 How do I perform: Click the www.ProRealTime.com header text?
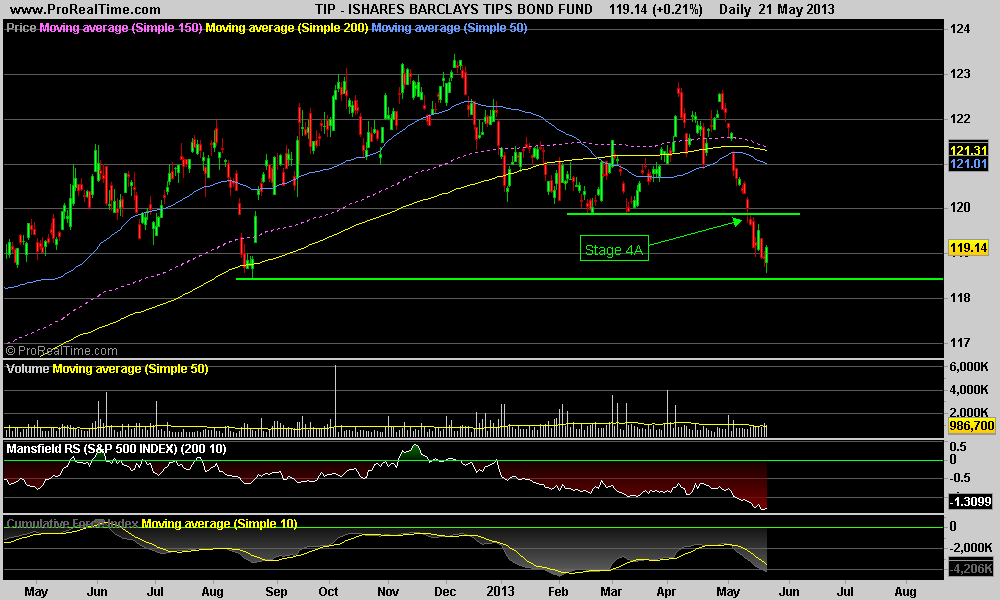(85, 10)
